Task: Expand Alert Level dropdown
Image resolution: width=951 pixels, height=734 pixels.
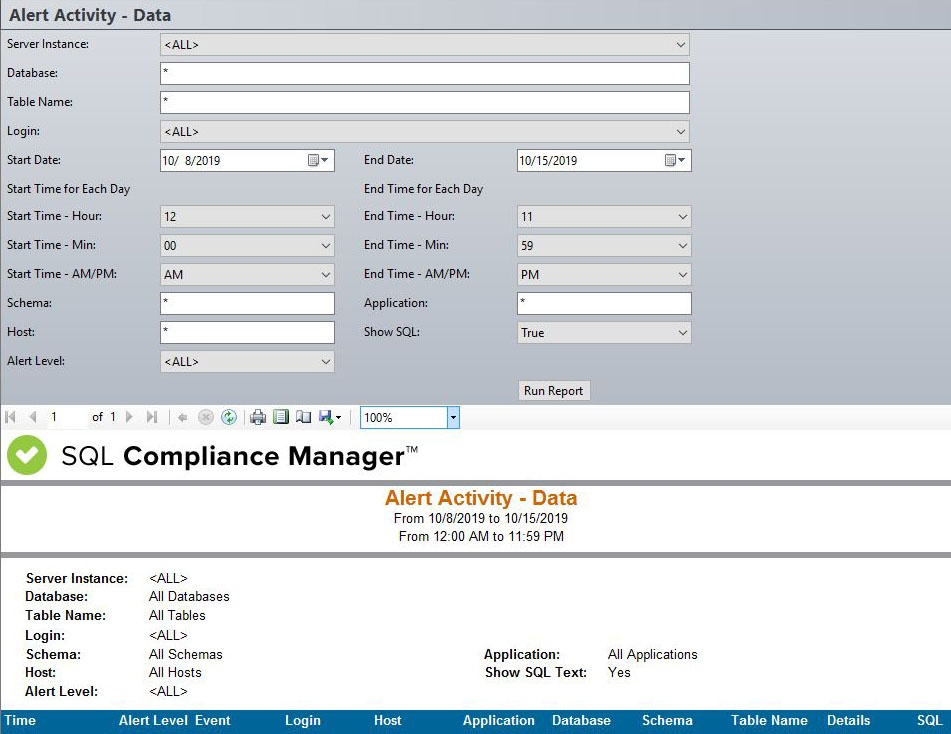Action: (x=325, y=362)
